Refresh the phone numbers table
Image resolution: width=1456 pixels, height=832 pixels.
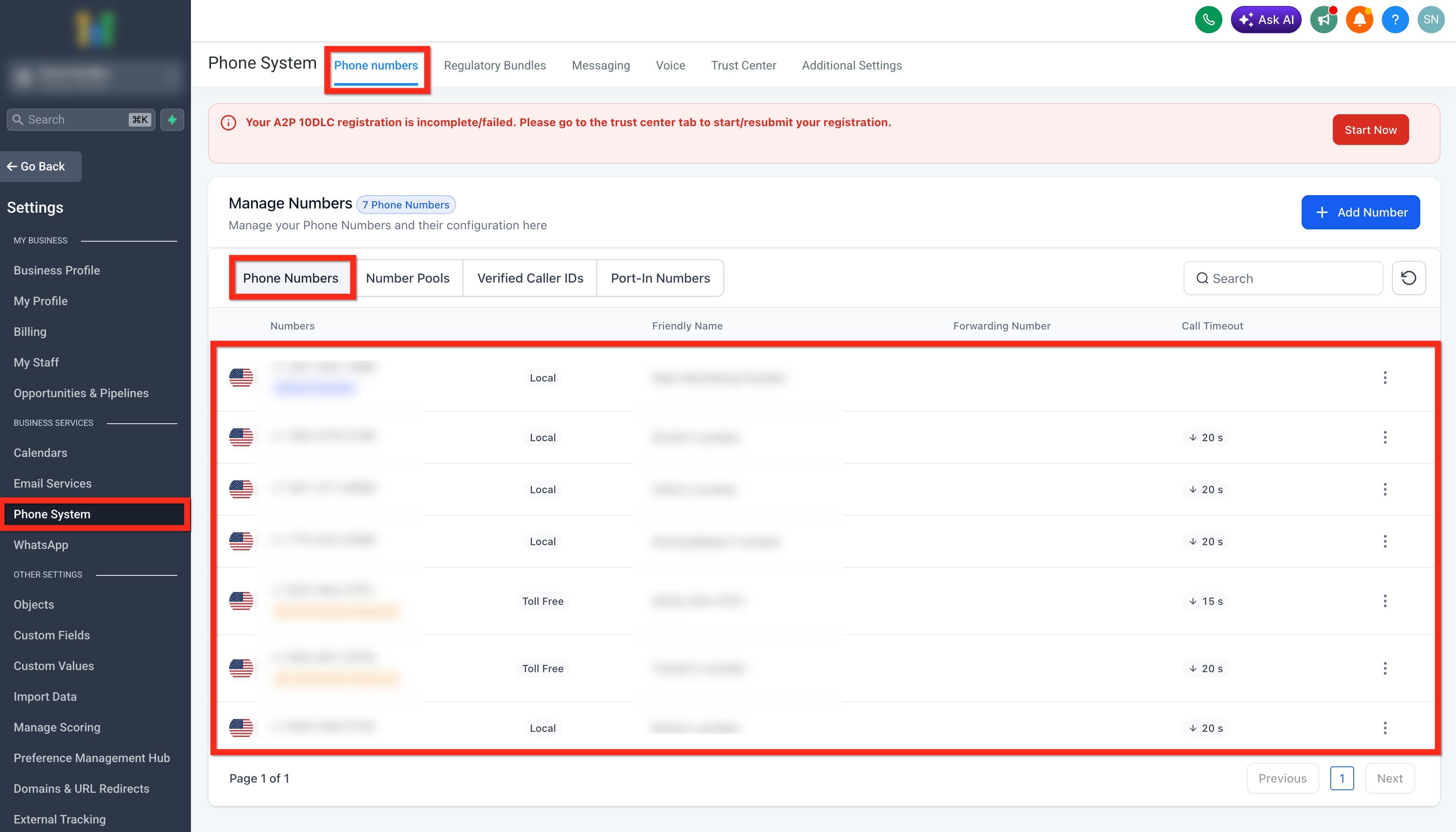coord(1409,278)
